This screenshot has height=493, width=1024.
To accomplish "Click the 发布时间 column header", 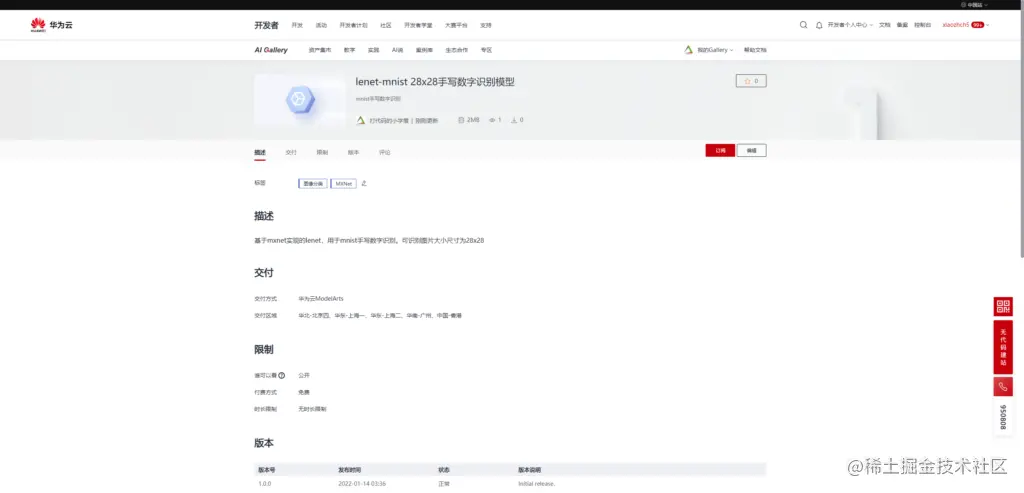I will coord(349,469).
